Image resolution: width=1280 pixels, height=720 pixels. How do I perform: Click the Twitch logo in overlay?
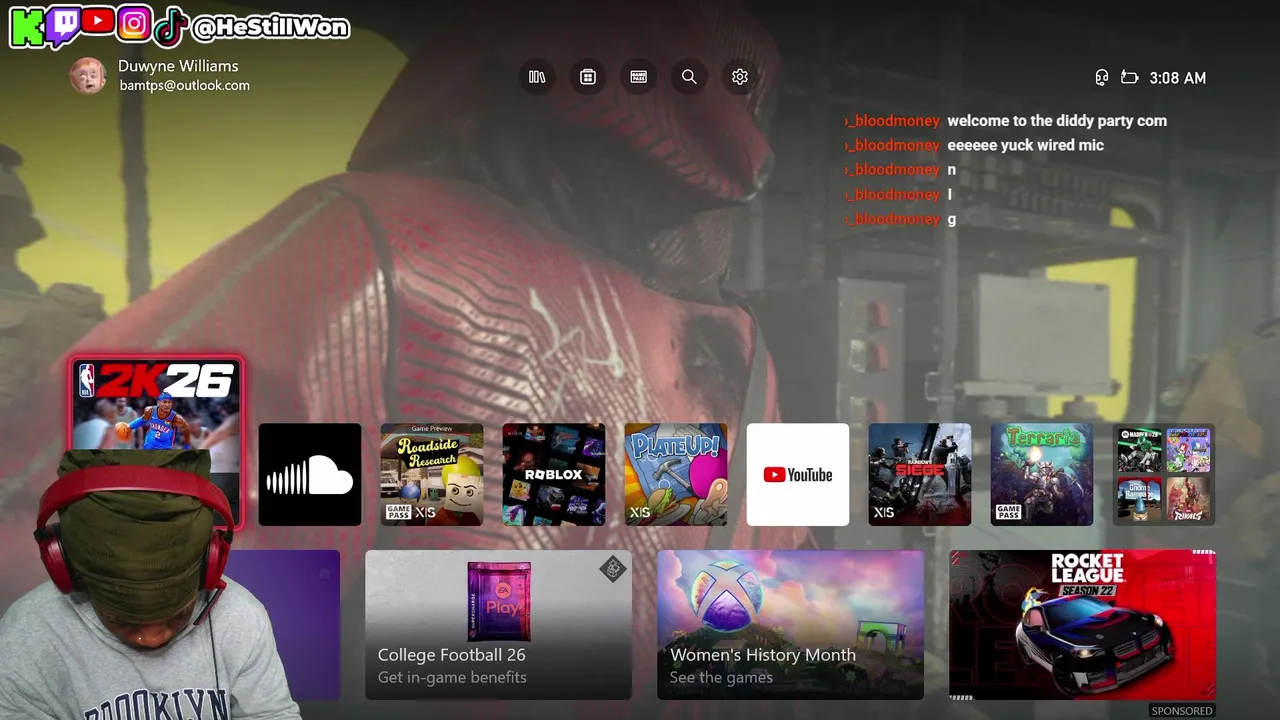tap(62, 26)
